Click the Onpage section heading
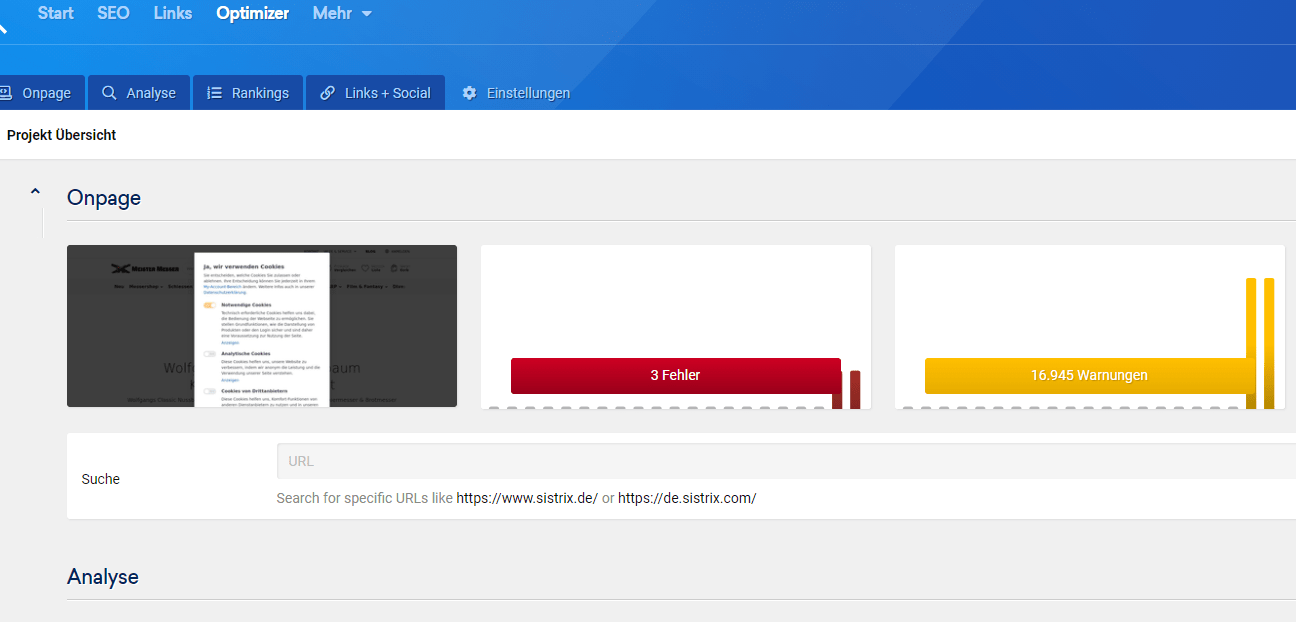The height and width of the screenshot is (622, 1296). click(x=104, y=198)
